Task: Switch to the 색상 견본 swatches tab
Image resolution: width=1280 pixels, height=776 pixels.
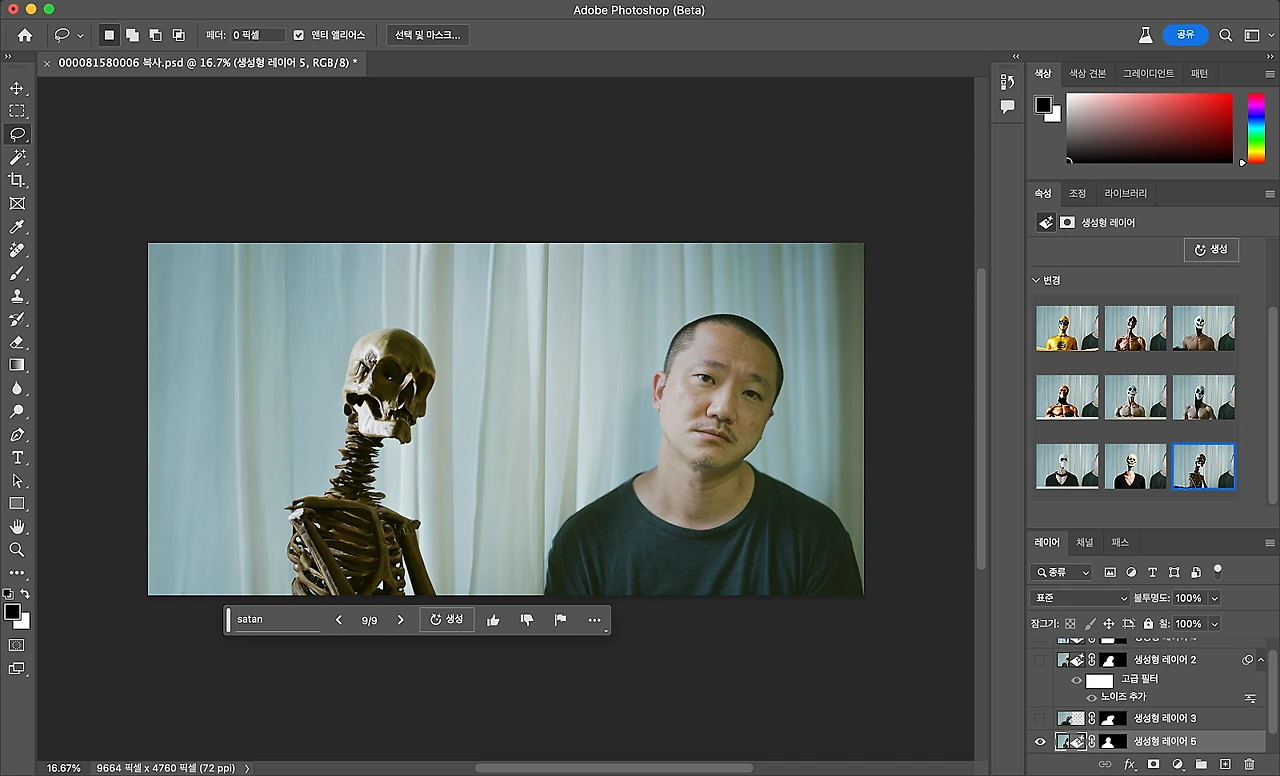Action: click(x=1088, y=74)
